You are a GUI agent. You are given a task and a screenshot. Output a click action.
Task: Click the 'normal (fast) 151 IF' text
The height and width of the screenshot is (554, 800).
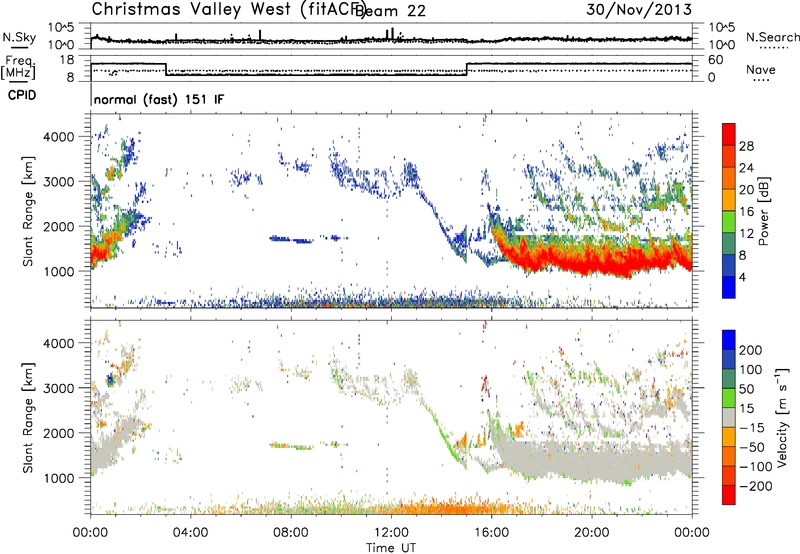tap(159, 99)
